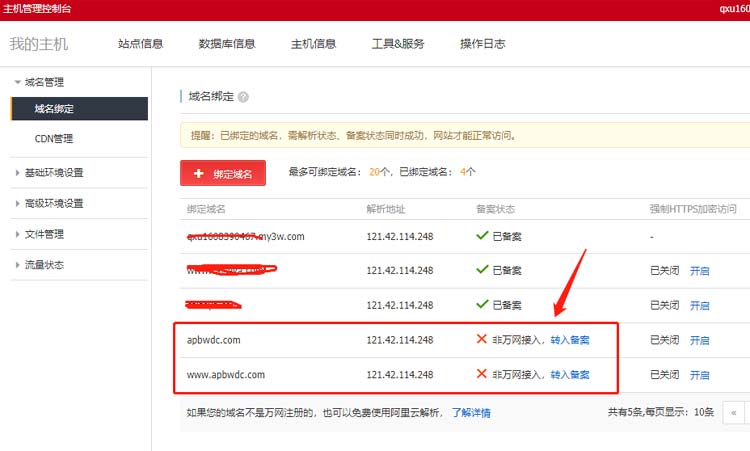Image resolution: width=750 pixels, height=451 pixels.
Task: Click 转入备案 link for apbwdc.com
Action: pyautogui.click(x=570, y=340)
